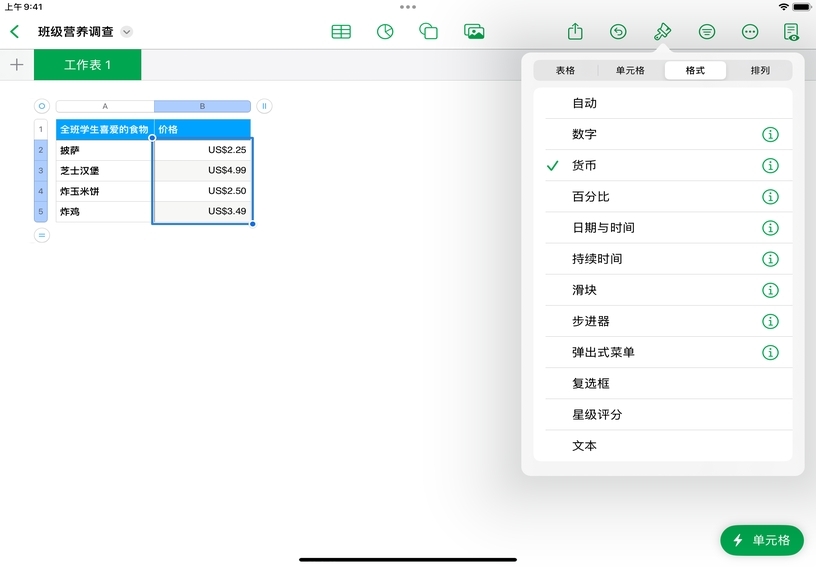Tap the format paintbrush icon

(x=662, y=32)
